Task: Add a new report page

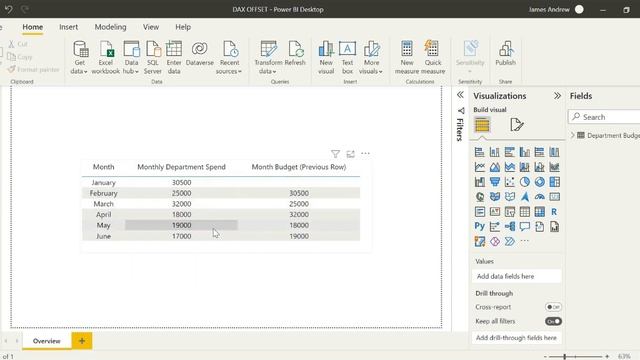Action: (82, 341)
